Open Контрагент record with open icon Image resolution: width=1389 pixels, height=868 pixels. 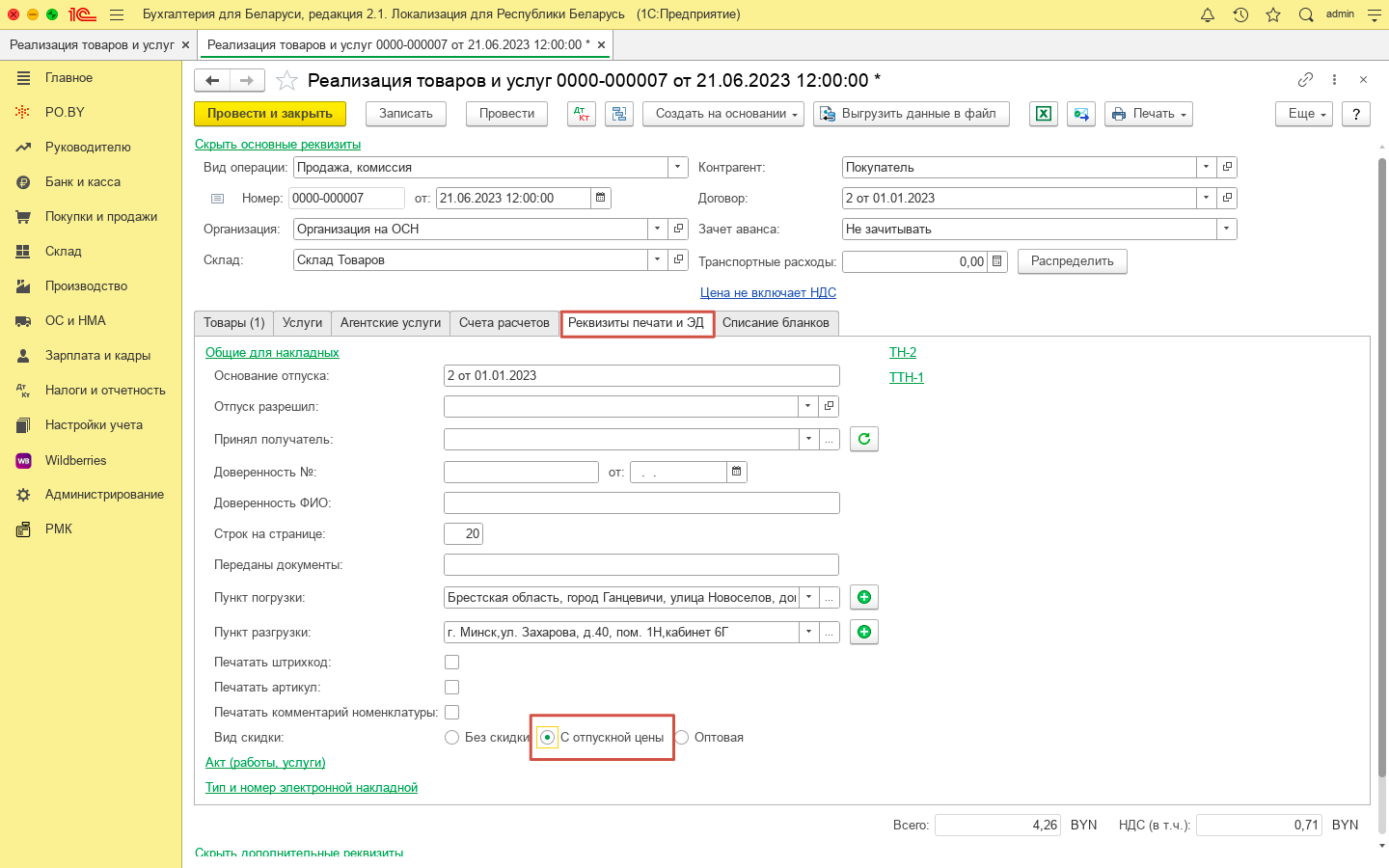(1227, 167)
